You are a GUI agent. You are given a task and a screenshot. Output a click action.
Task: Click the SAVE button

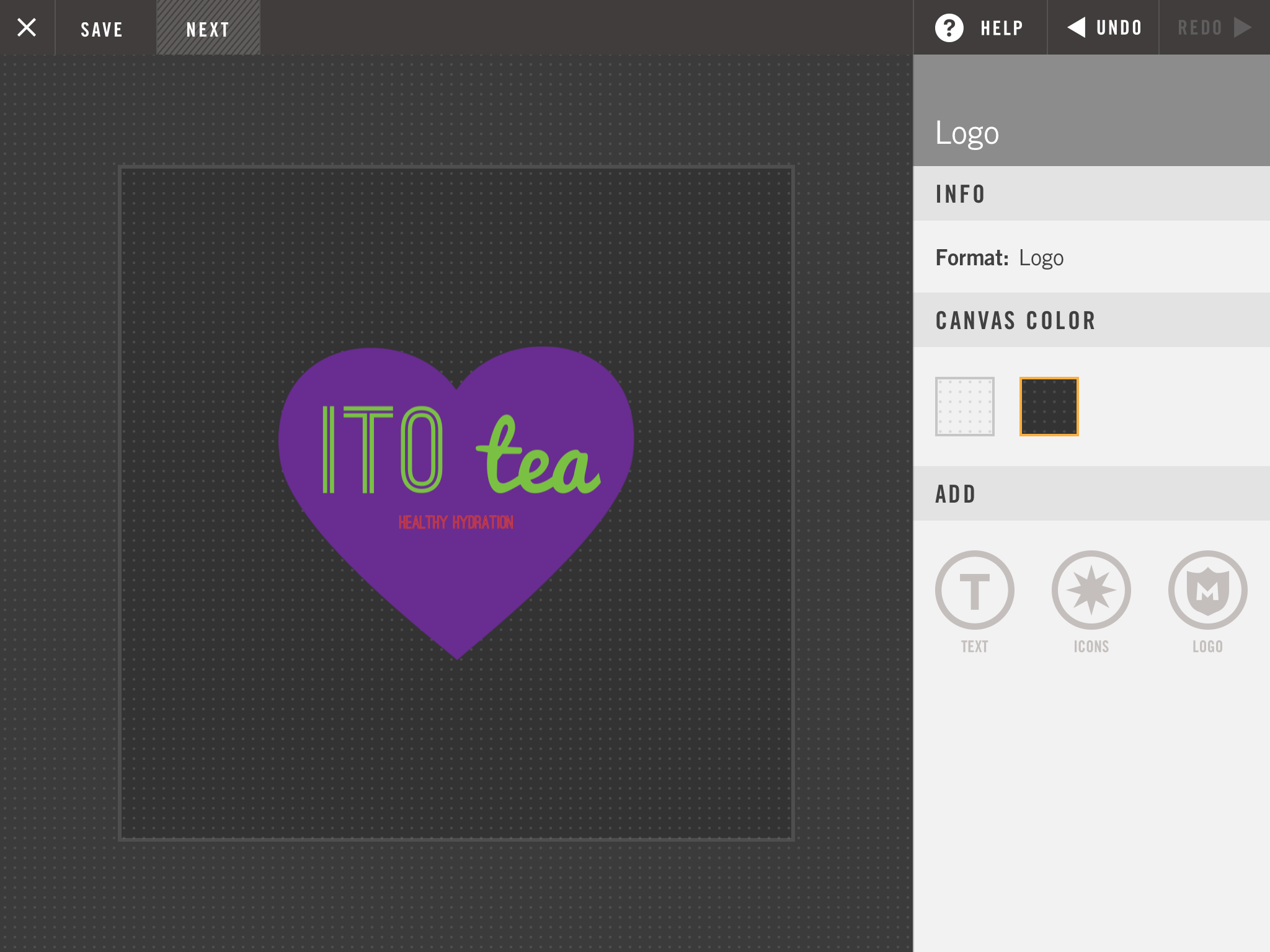[102, 29]
